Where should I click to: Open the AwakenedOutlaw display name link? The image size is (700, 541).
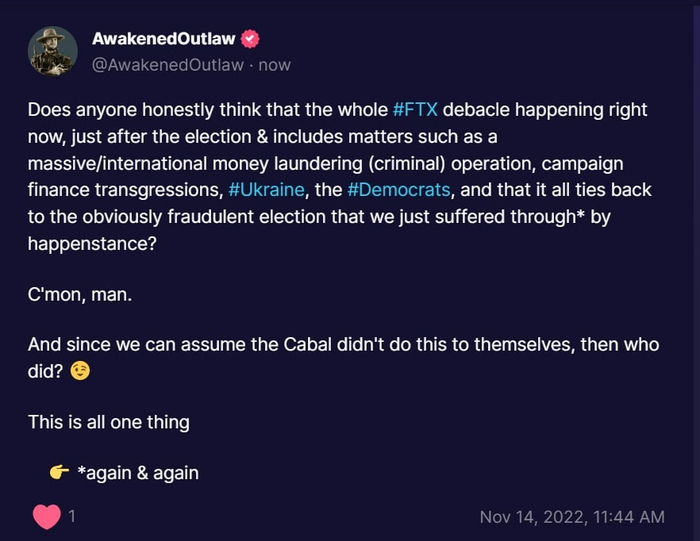(164, 39)
